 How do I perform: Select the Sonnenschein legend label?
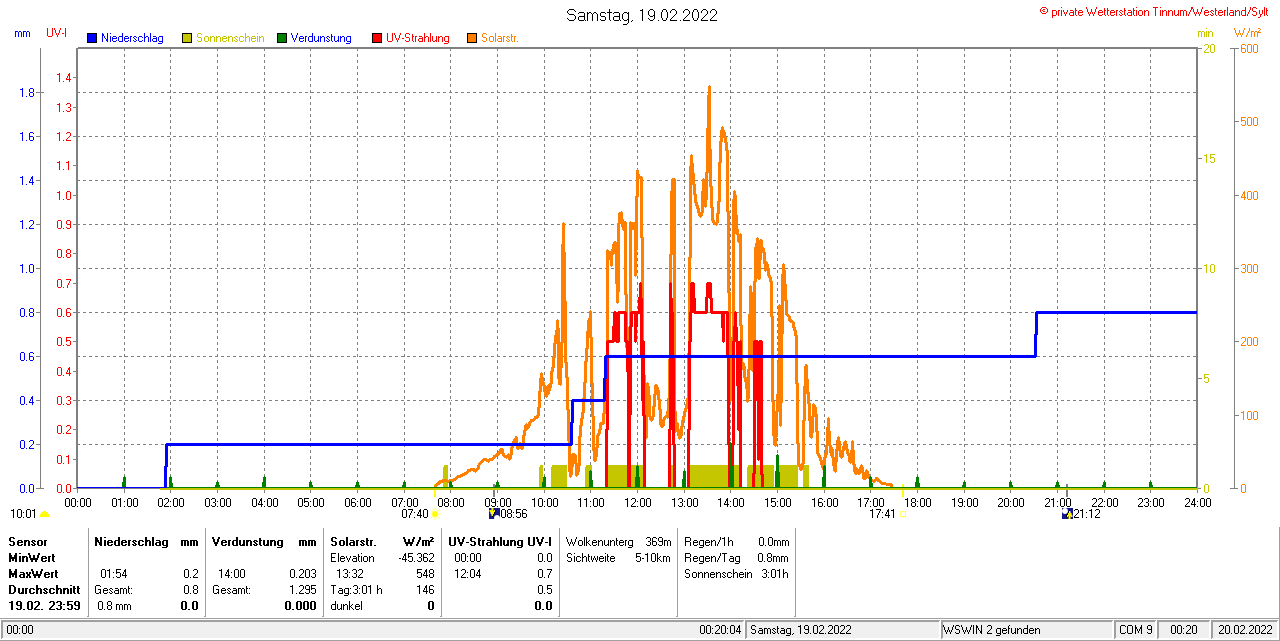tap(230, 38)
